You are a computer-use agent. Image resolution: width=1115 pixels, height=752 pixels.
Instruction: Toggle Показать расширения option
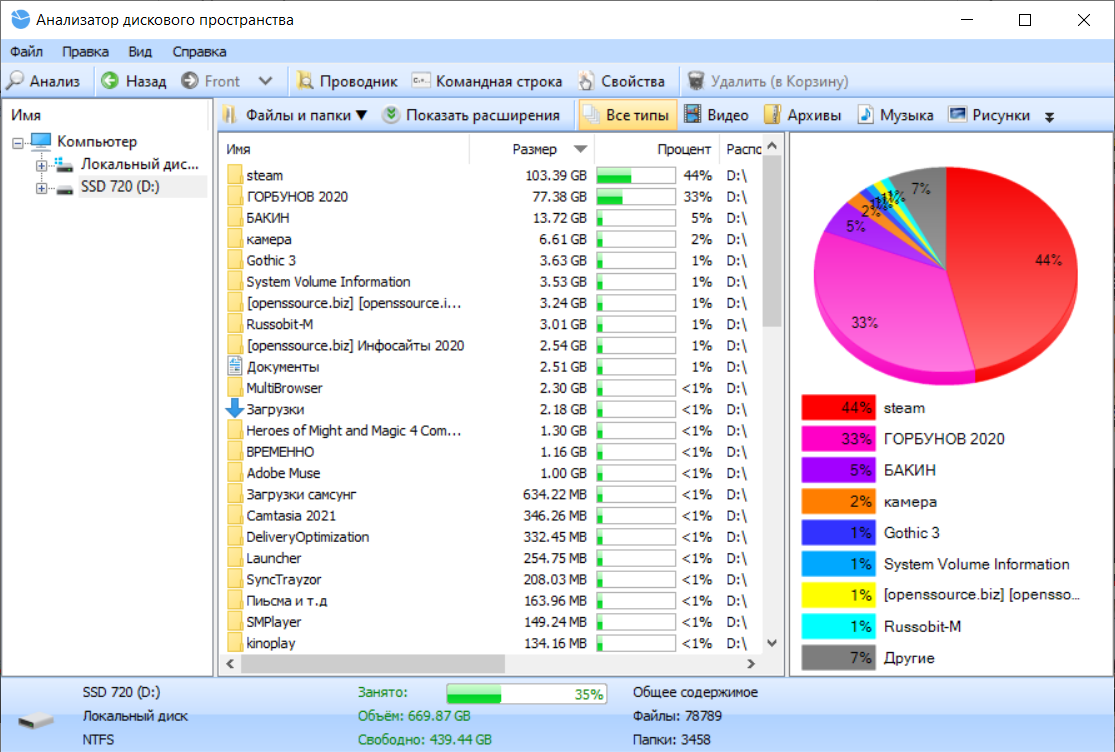tap(471, 114)
